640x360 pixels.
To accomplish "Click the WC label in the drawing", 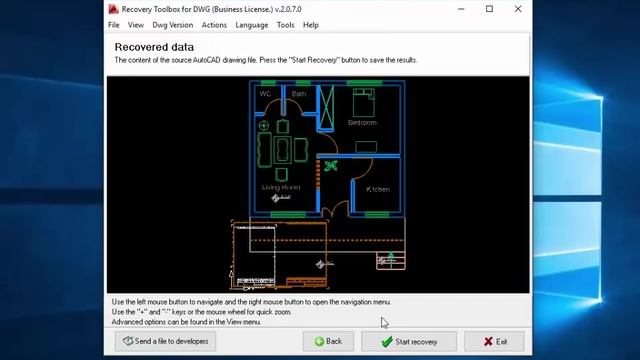I will (x=265, y=93).
